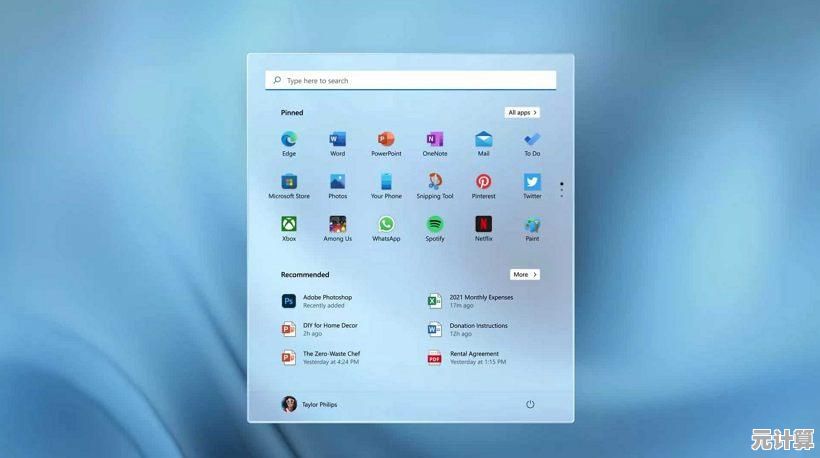This screenshot has width=820, height=458.
Task: Click the Type here to search box
Action: [411, 81]
